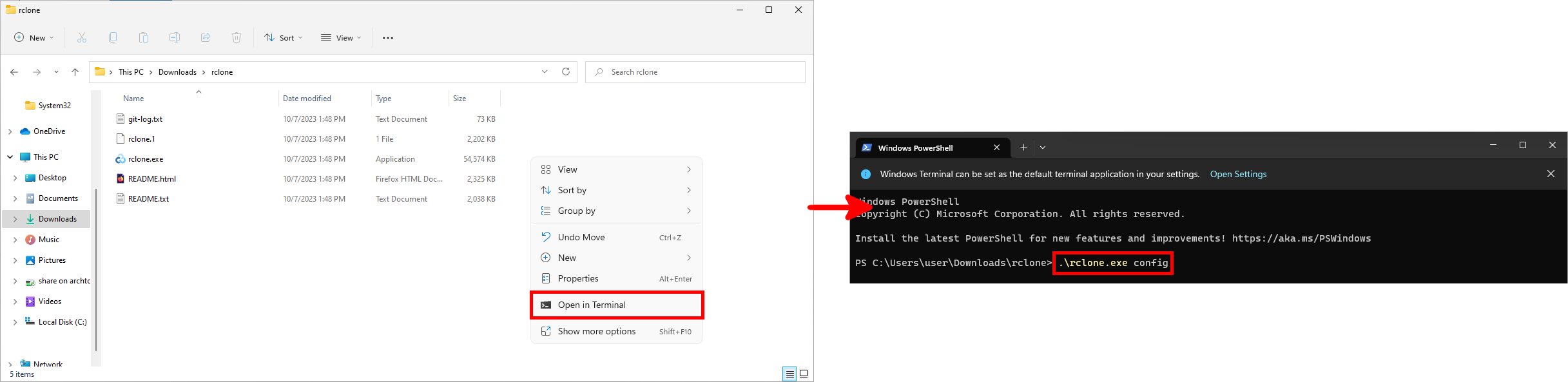
Task: Click the Rename icon in Explorer toolbar
Action: pos(175,38)
